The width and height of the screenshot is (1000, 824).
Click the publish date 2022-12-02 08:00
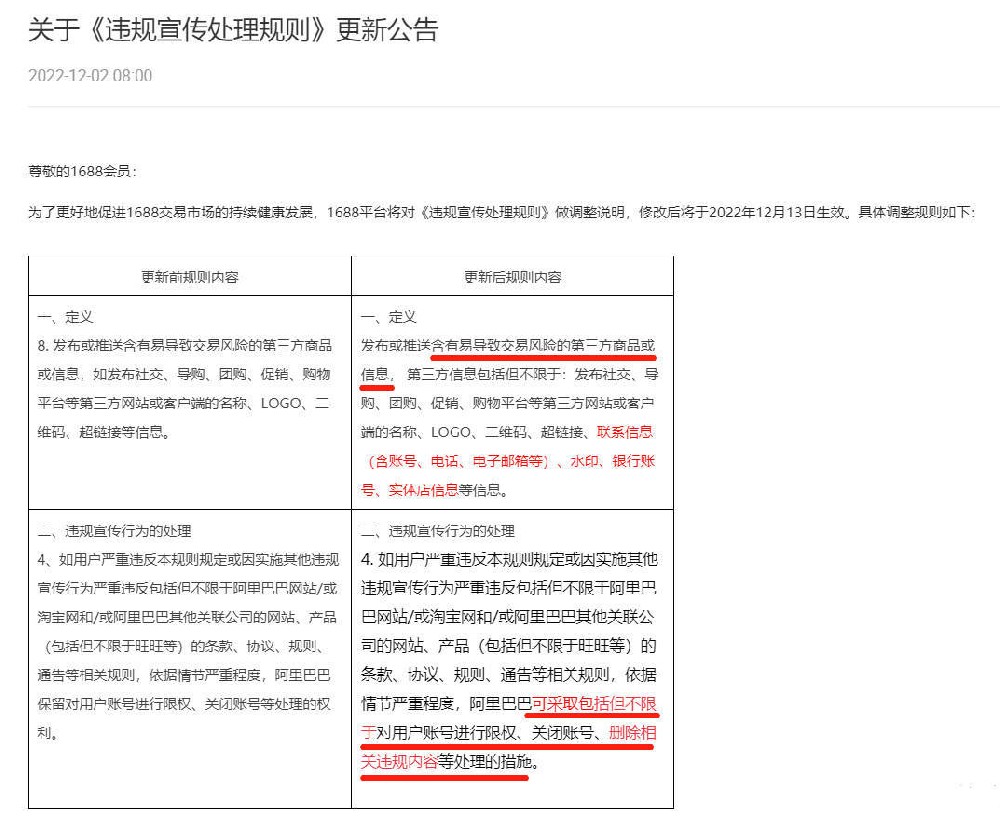point(90,75)
